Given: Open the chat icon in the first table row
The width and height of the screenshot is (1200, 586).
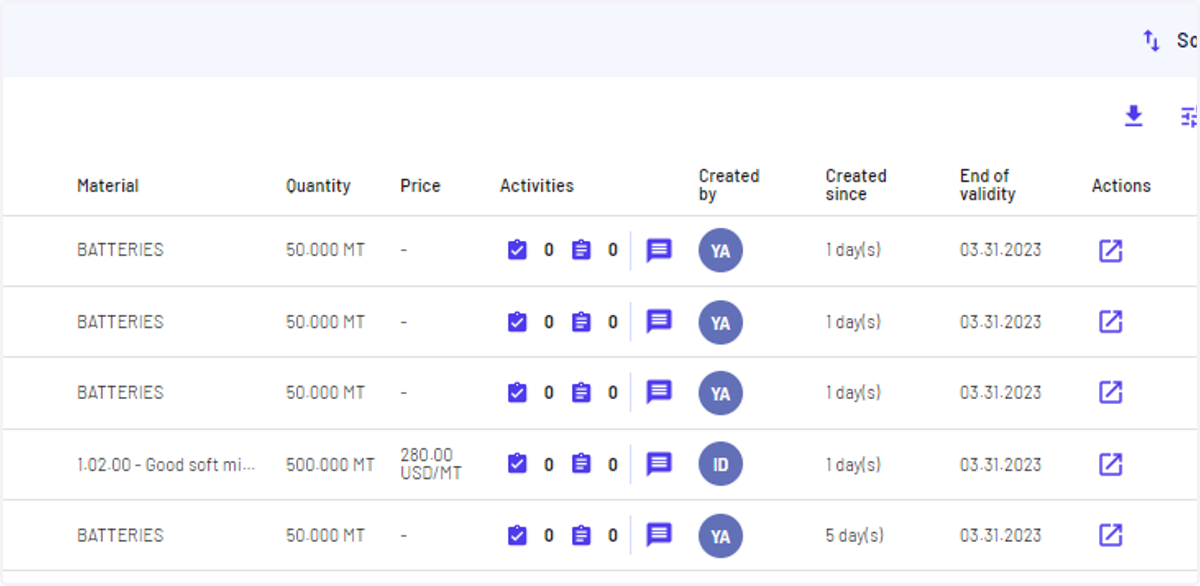Looking at the screenshot, I should pyautogui.click(x=659, y=250).
